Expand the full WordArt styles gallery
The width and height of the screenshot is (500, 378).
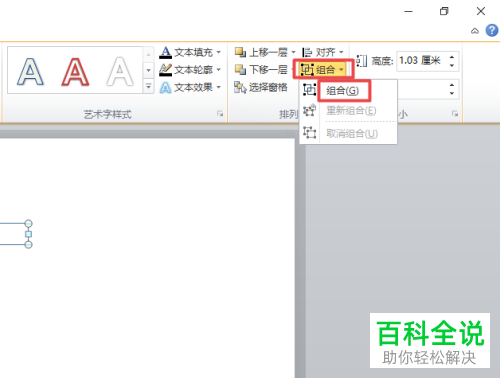pos(148,87)
